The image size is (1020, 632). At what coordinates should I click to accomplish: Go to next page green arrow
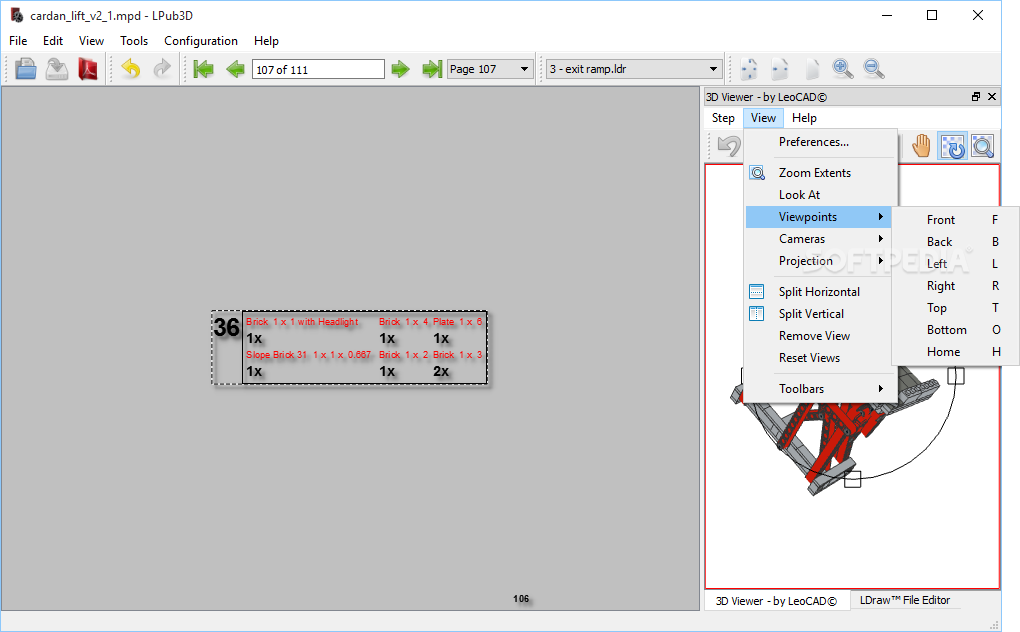coord(400,69)
